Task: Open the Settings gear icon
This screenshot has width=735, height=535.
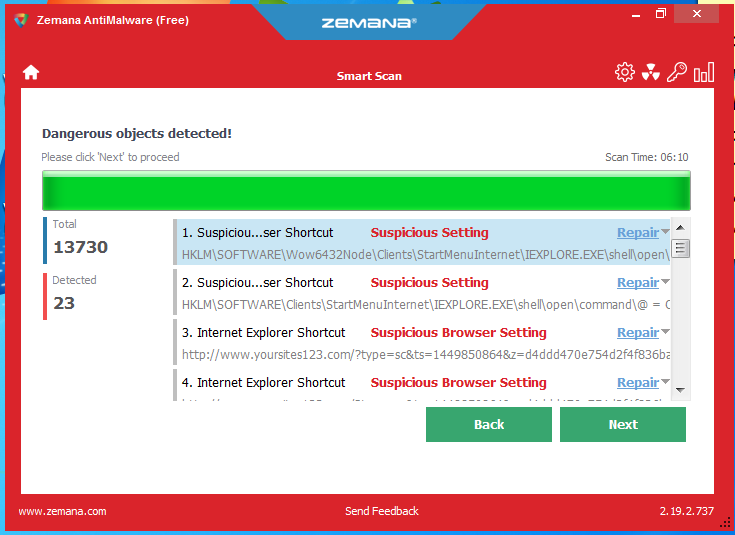Action: point(624,73)
